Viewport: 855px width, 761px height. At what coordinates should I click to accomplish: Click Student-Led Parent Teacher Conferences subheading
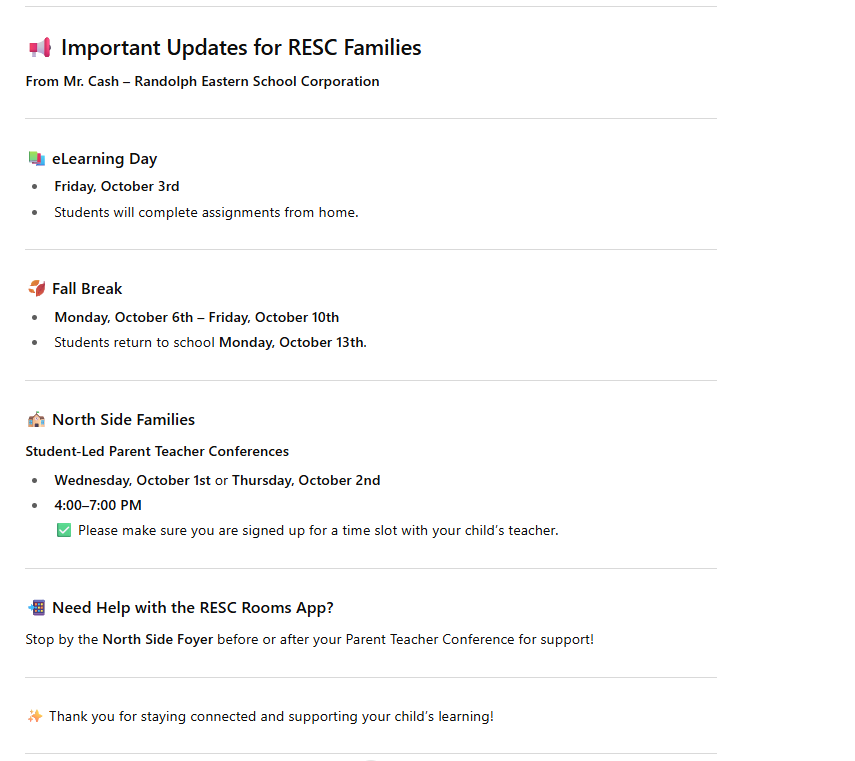[x=157, y=451]
